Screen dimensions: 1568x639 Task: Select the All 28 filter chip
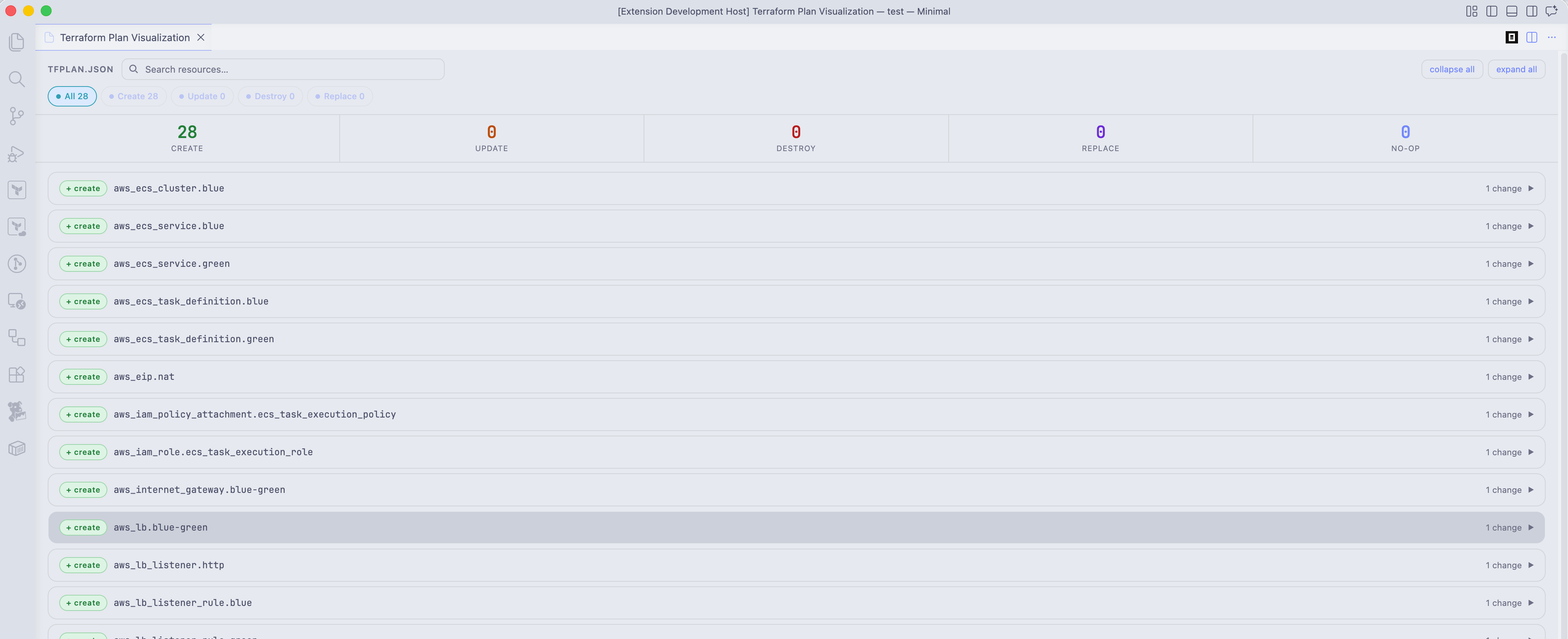[72, 96]
